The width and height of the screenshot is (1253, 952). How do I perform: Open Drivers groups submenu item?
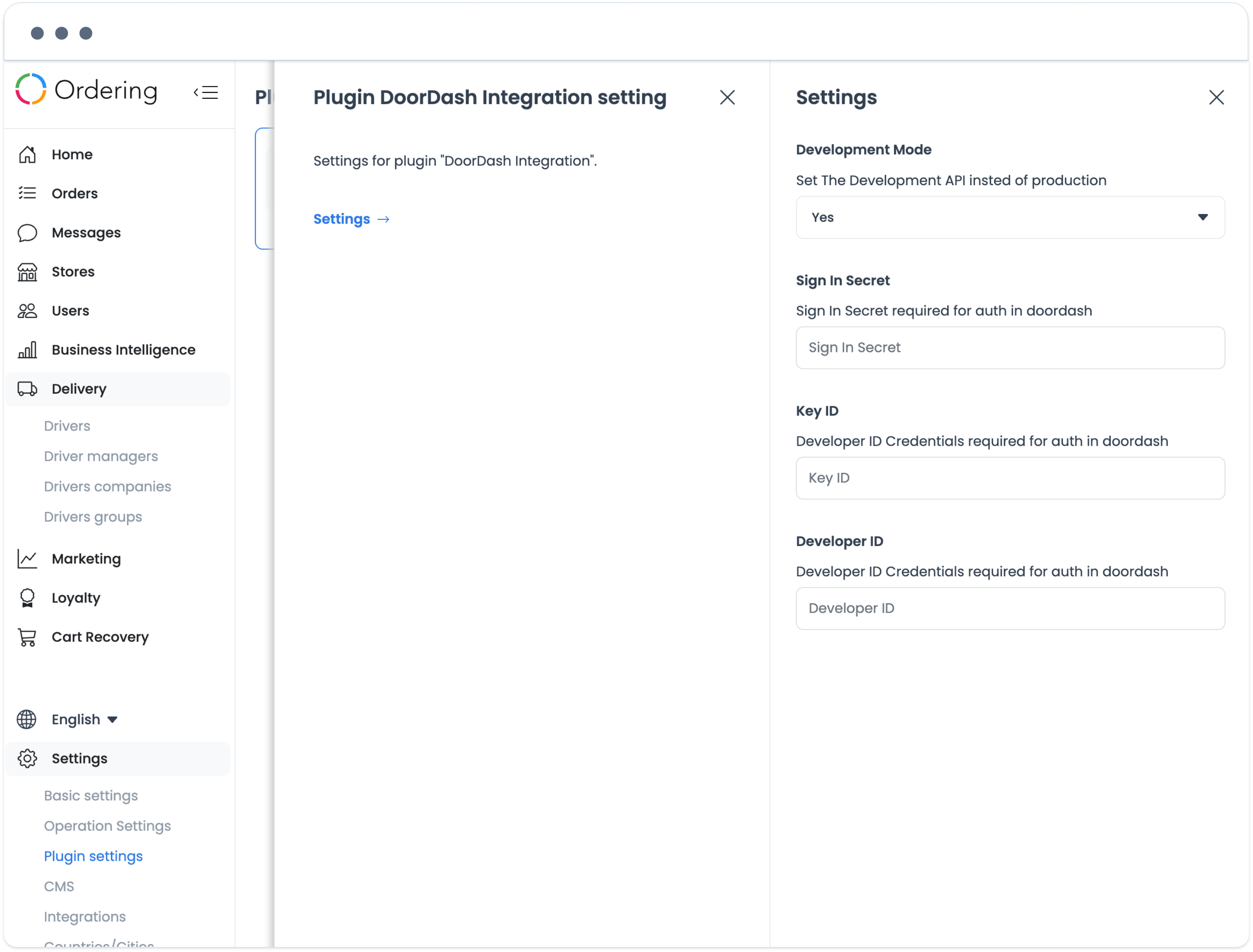(x=93, y=517)
